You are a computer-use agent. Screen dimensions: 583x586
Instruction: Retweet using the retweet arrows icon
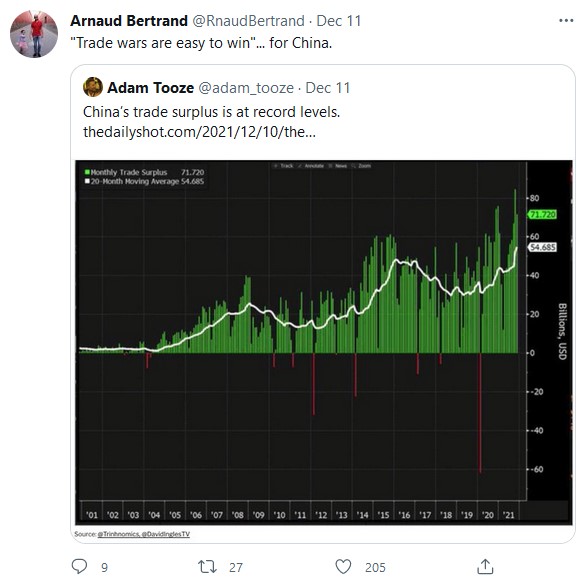pyautogui.click(x=207, y=567)
